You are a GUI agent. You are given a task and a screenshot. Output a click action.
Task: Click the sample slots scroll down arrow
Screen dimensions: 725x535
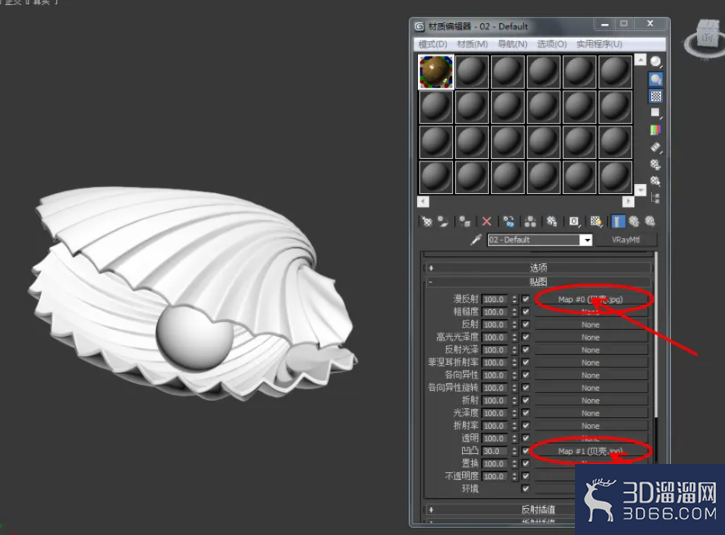[640, 190]
